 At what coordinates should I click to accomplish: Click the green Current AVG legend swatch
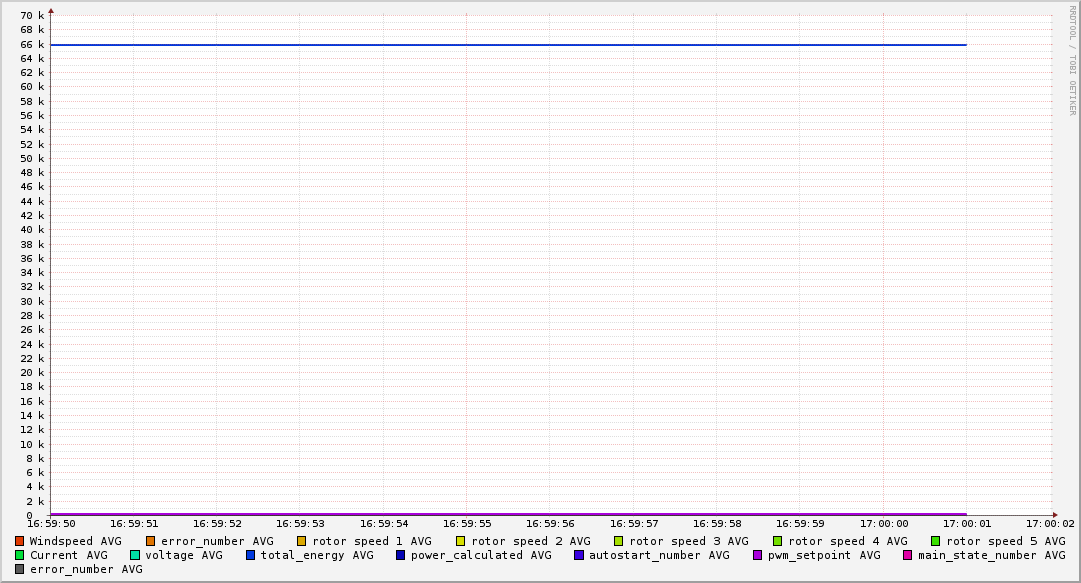click(x=19, y=555)
